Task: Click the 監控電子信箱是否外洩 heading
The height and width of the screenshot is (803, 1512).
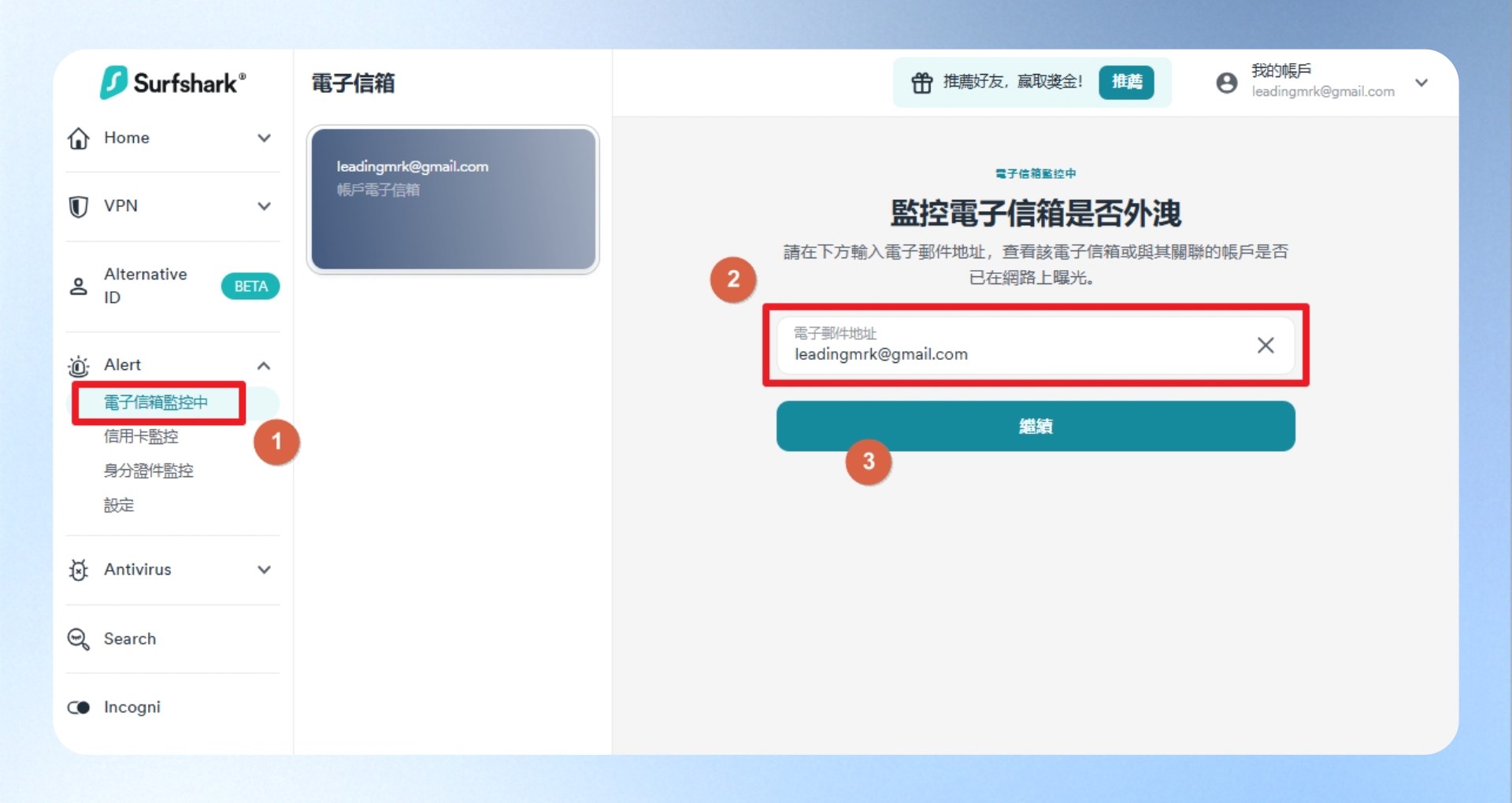Action: (x=1036, y=214)
